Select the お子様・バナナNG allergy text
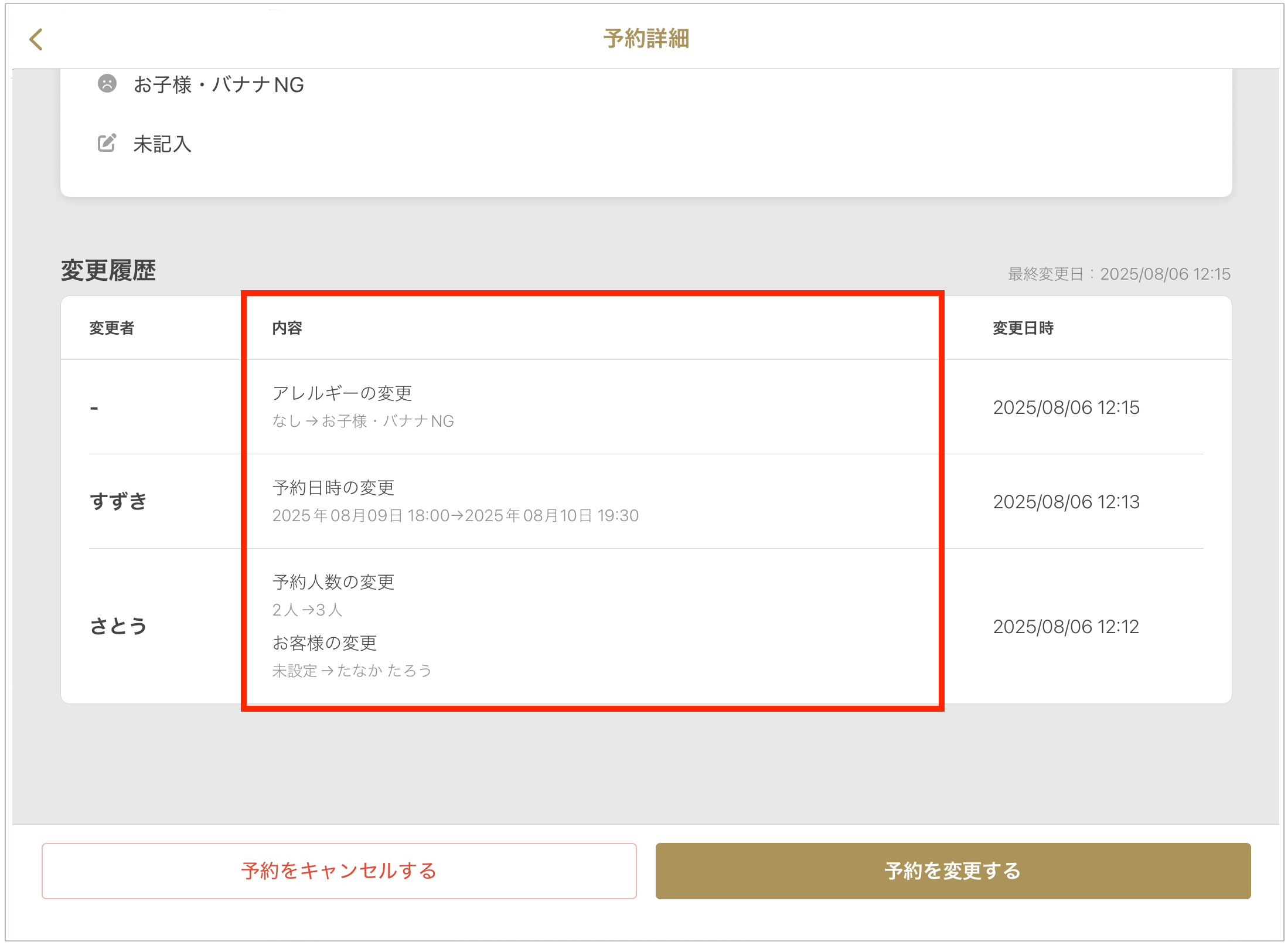This screenshot has height=945, width=1288. (x=219, y=85)
